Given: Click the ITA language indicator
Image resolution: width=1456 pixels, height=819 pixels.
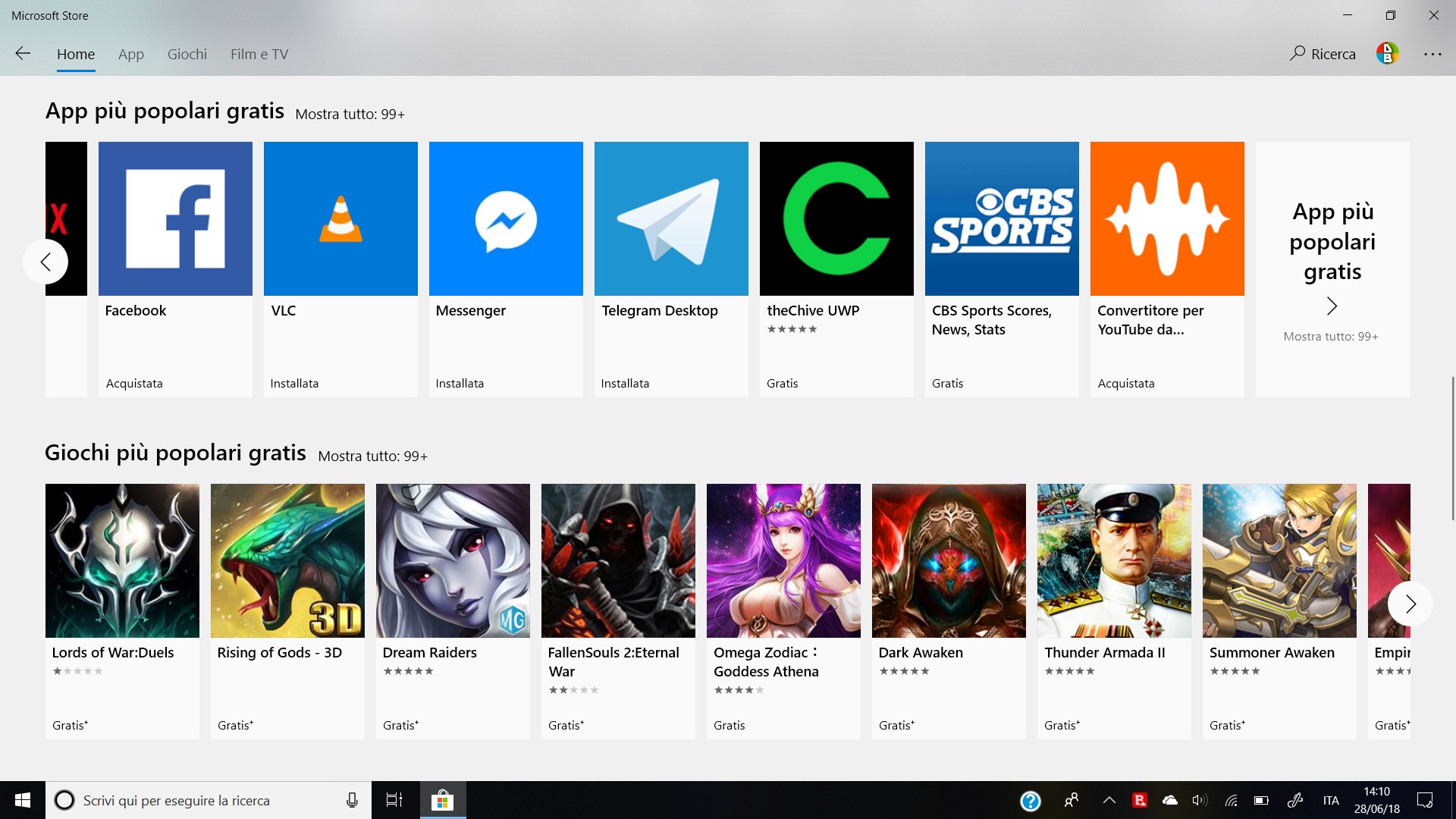Looking at the screenshot, I should [1331, 800].
